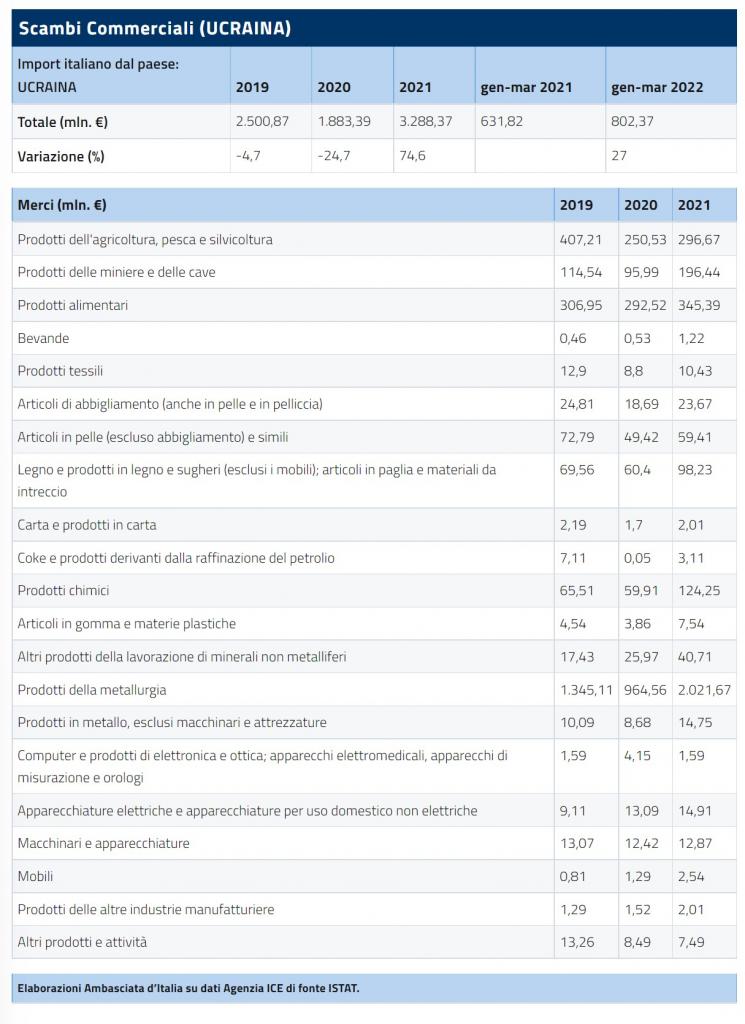Image resolution: width=745 pixels, height=1024 pixels.
Task: Click the 2.021,67 metallurgy value
Action: click(x=704, y=690)
